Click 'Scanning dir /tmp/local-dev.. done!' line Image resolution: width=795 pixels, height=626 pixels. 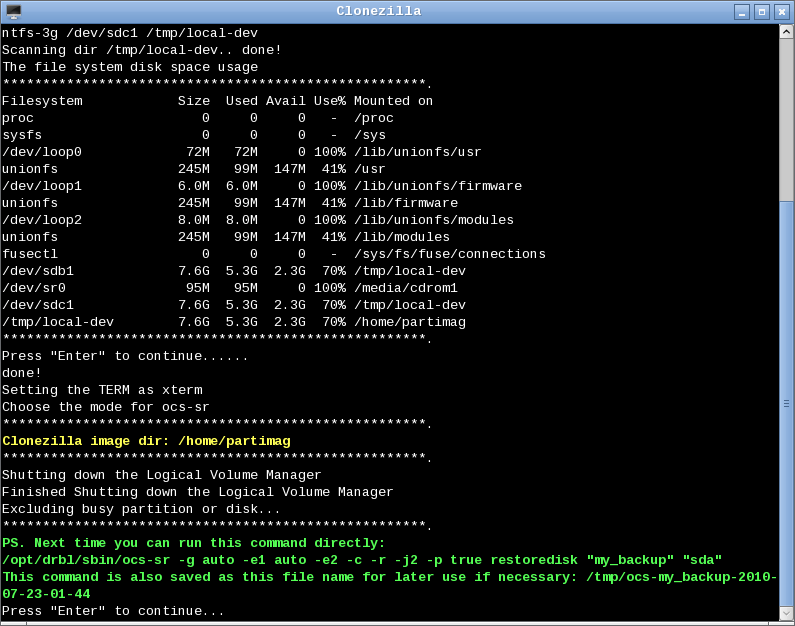point(142,50)
